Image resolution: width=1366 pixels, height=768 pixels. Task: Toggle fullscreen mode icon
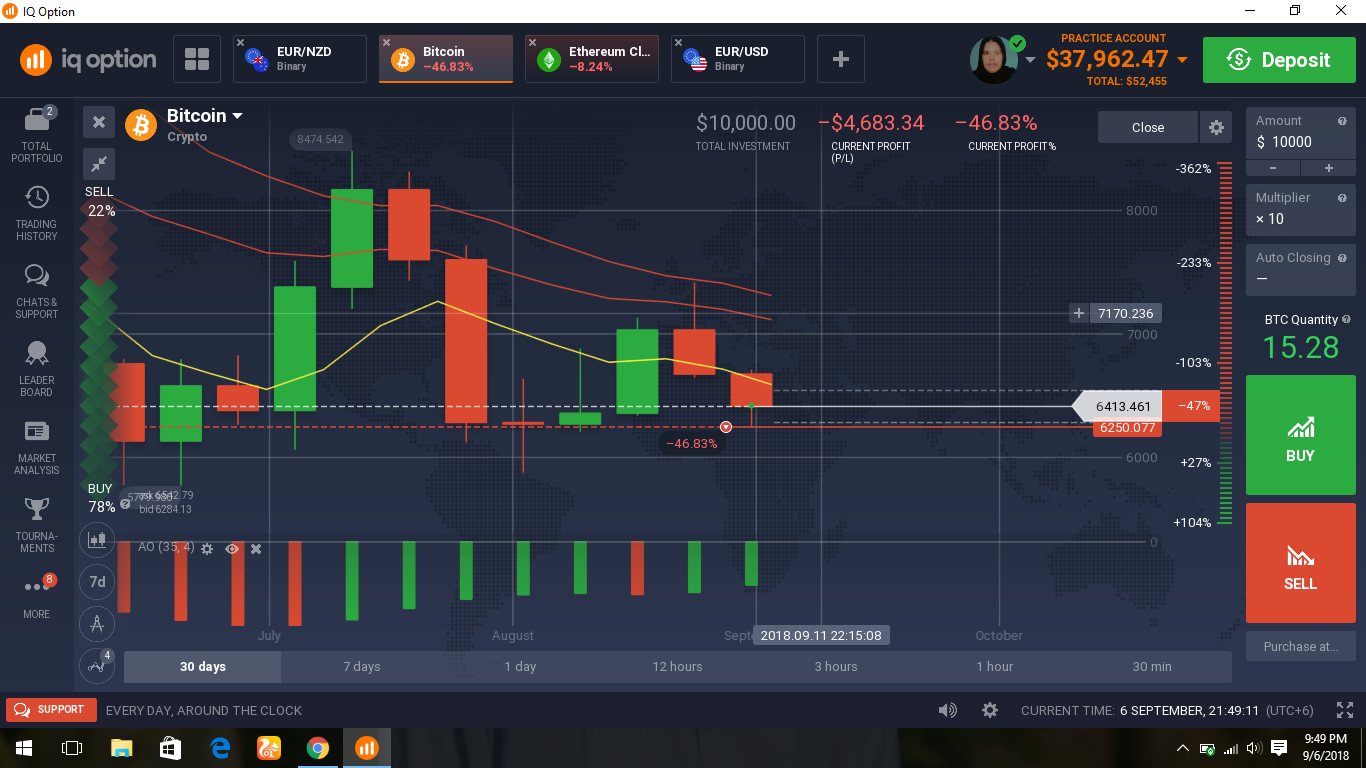pos(1345,710)
